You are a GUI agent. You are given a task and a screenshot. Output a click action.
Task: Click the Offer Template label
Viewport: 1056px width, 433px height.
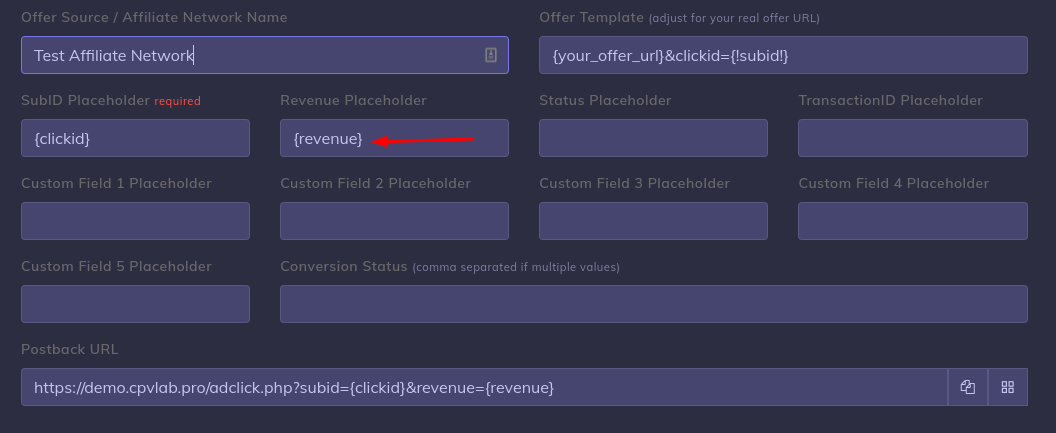pyautogui.click(x=591, y=18)
